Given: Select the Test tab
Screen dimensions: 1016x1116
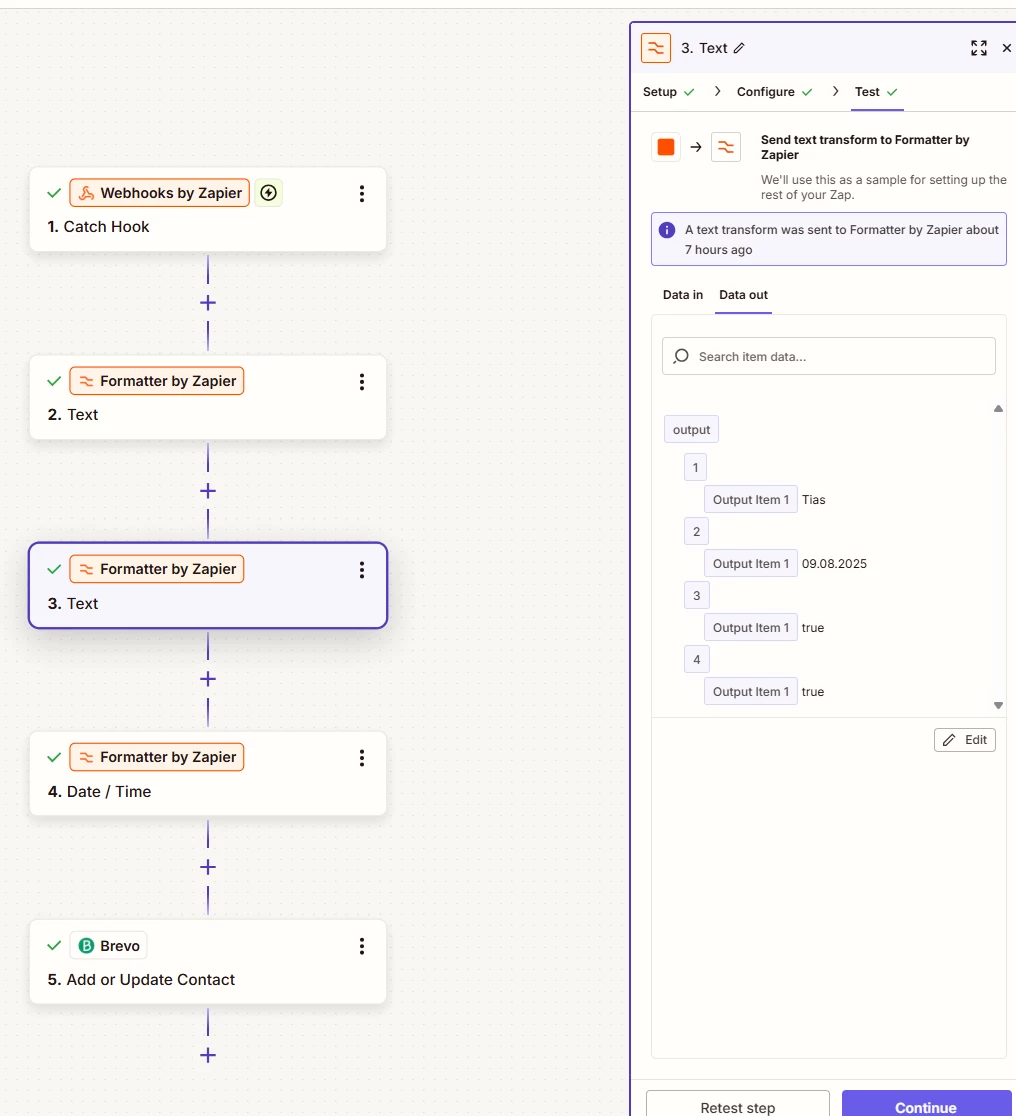Looking at the screenshot, I should 876,92.
